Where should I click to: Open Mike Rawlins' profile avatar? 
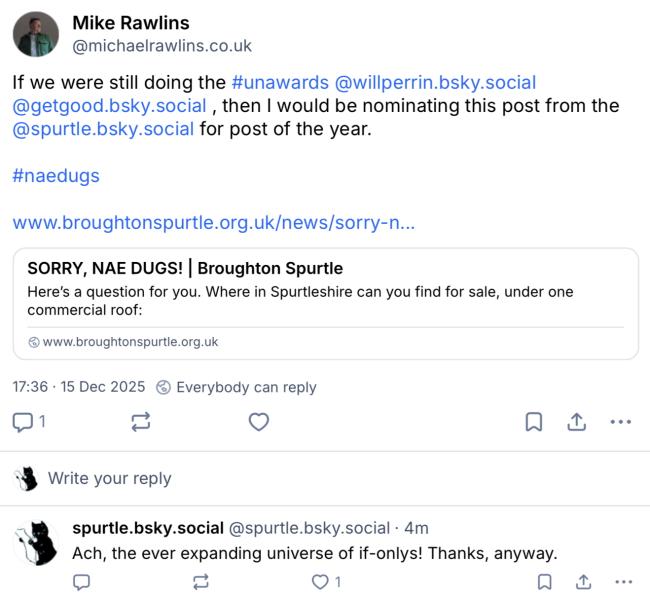[36, 35]
